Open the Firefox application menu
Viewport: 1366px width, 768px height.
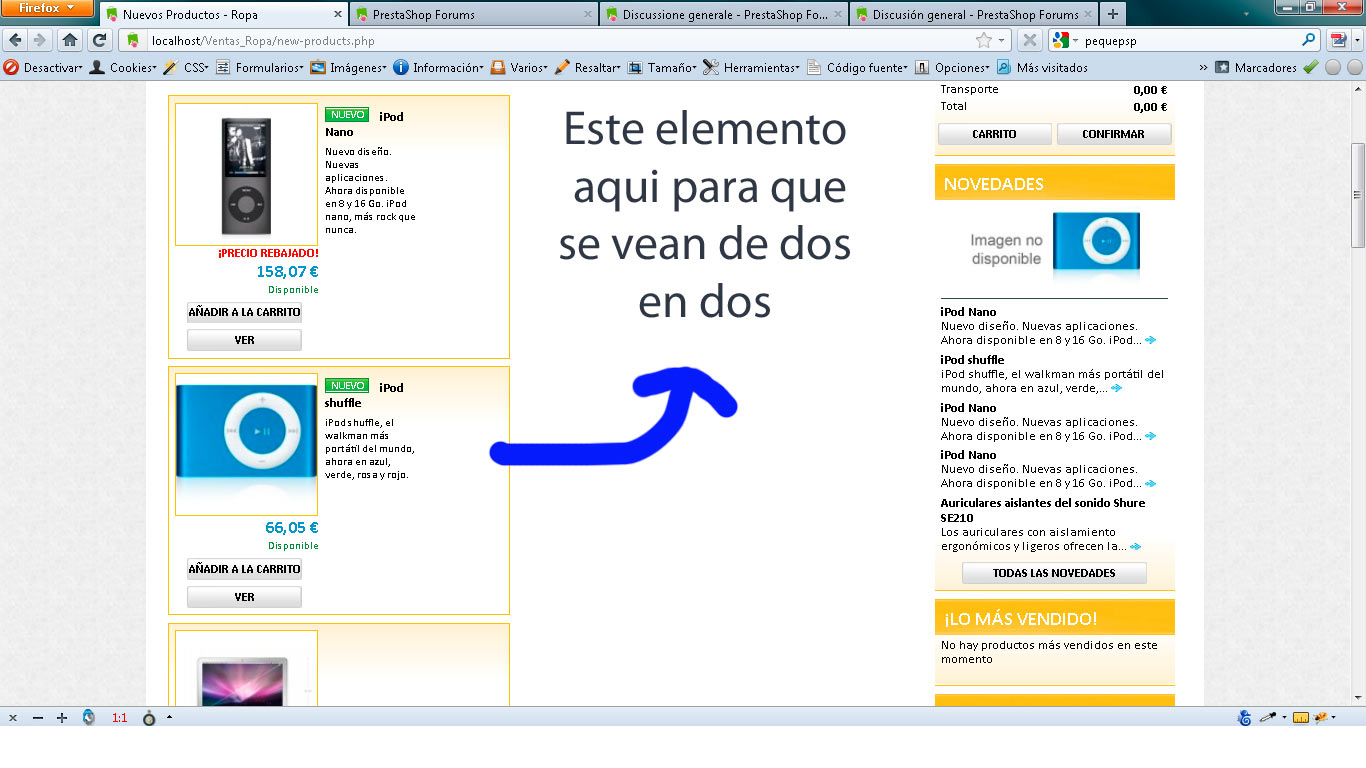point(48,9)
